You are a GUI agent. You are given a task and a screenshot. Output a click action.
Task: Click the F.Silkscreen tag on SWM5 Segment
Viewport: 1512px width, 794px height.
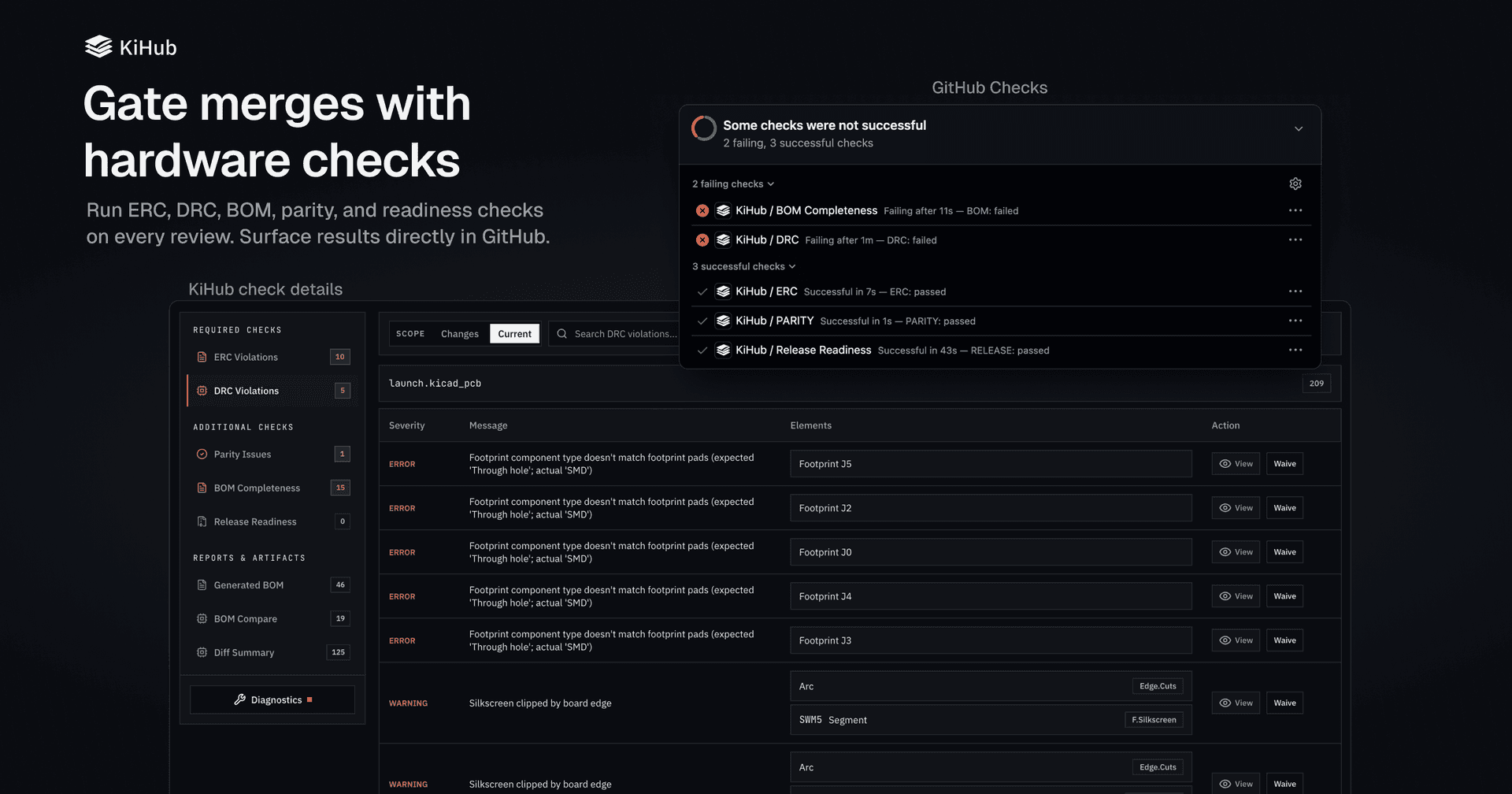coord(1154,720)
